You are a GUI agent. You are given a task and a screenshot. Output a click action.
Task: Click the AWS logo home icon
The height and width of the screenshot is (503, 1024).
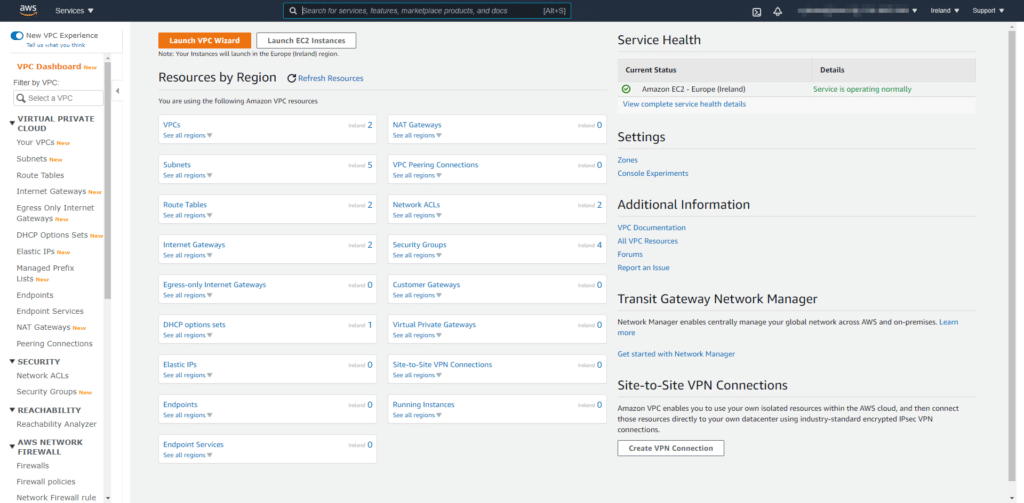27,10
